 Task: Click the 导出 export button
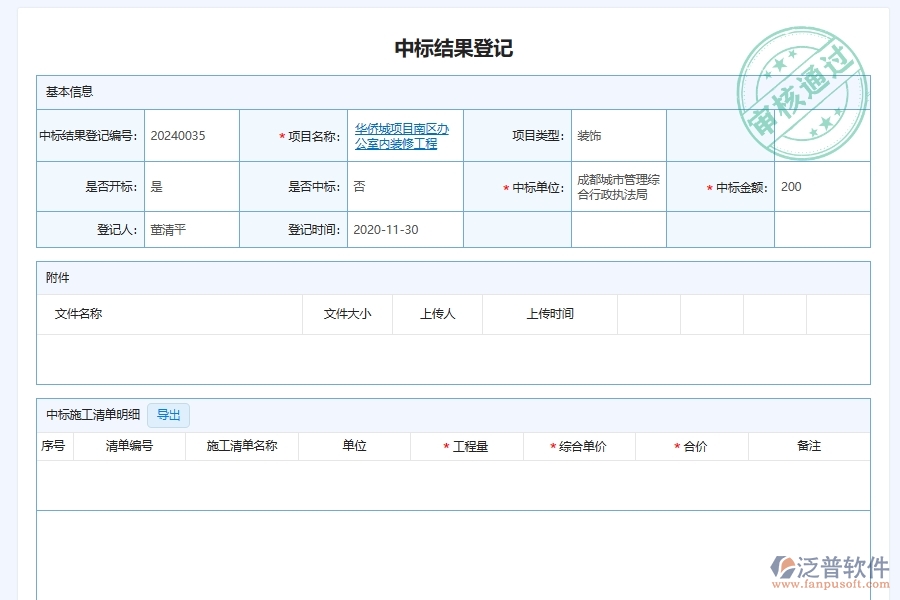pos(168,415)
